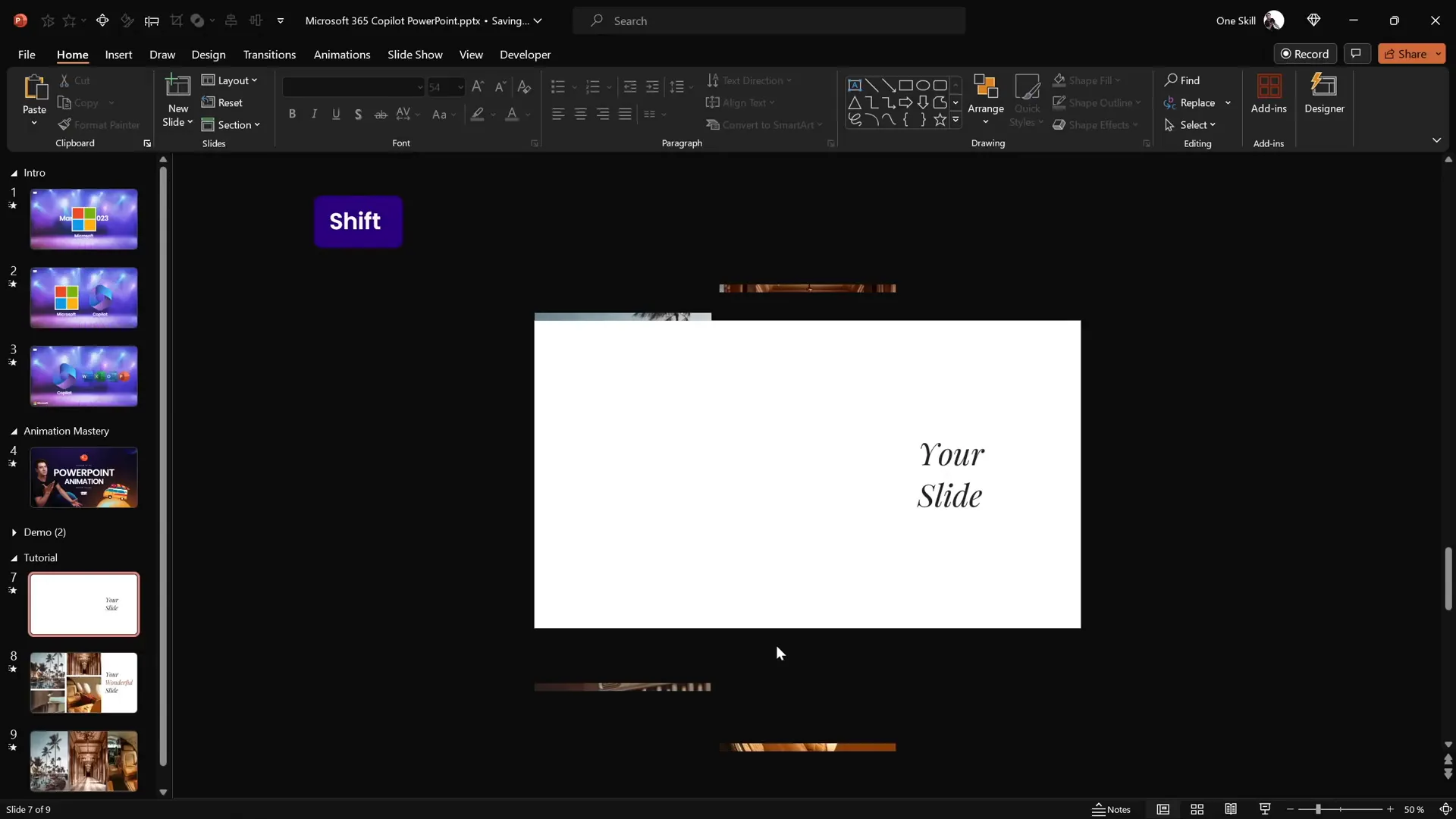The width and height of the screenshot is (1456, 819).
Task: Enable Strikethrough formatting
Action: 381,114
